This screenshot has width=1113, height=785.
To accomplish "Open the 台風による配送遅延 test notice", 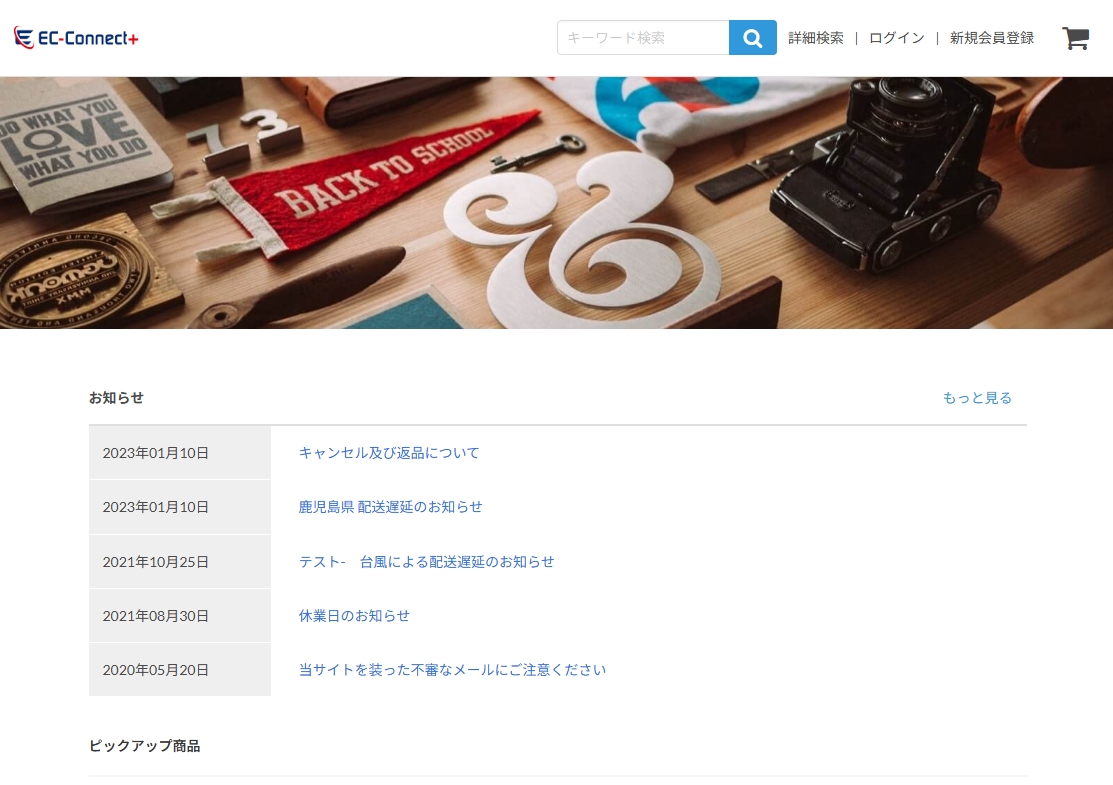I will click(426, 561).
